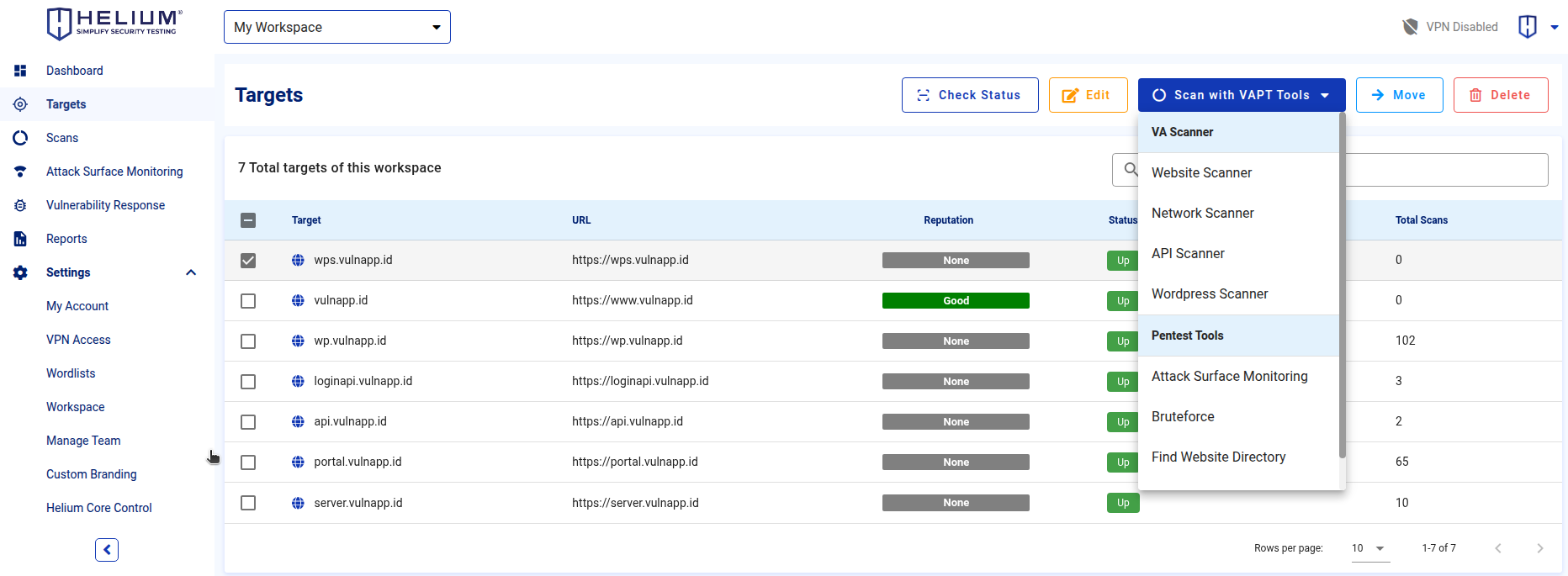Screen dimensions: 1568x576
Task: Click the Scans circular icon in sidebar
Action: coord(20,138)
